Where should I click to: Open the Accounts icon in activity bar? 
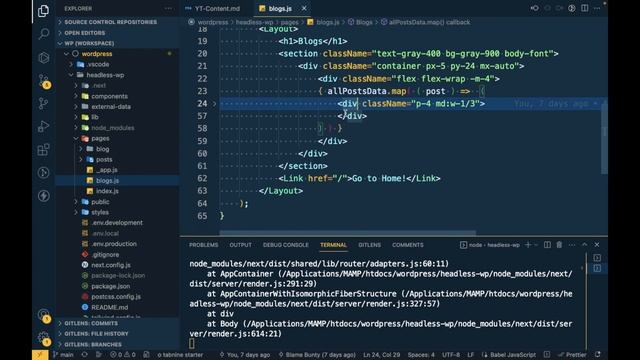click(43, 315)
